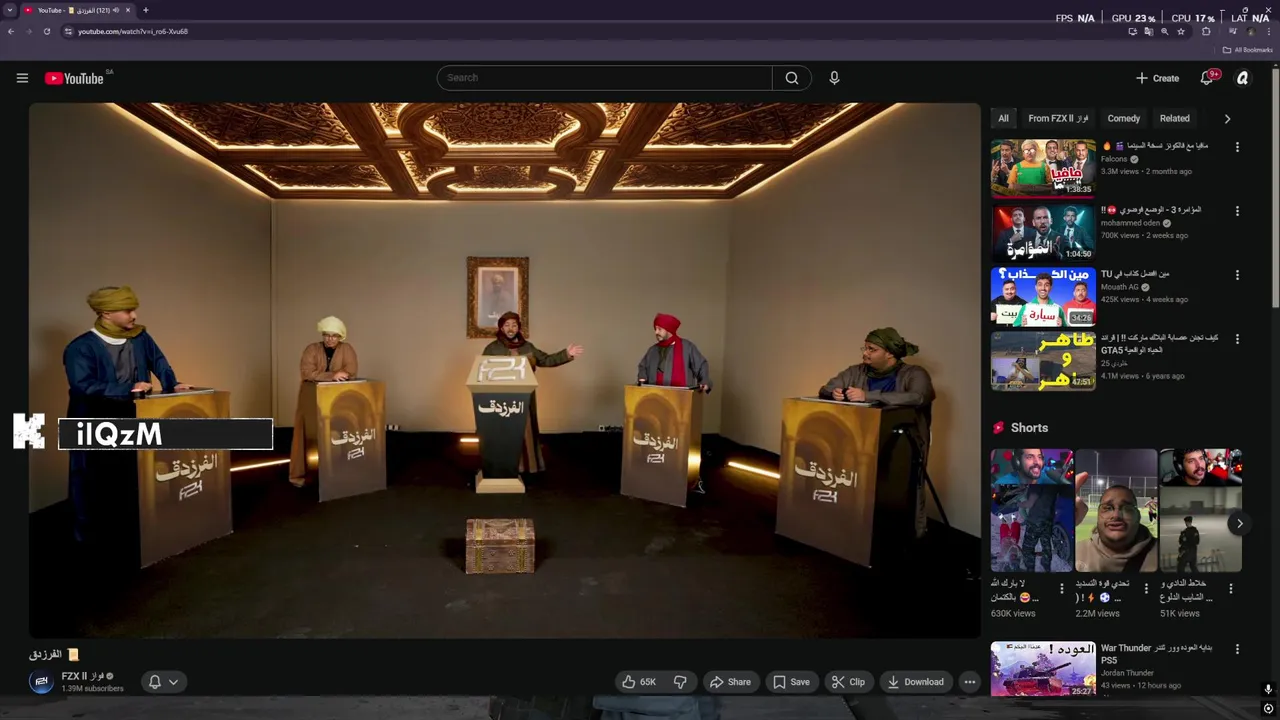Open options for 2.2M views Short
Viewport: 1280px width, 720px height.
1146,589
